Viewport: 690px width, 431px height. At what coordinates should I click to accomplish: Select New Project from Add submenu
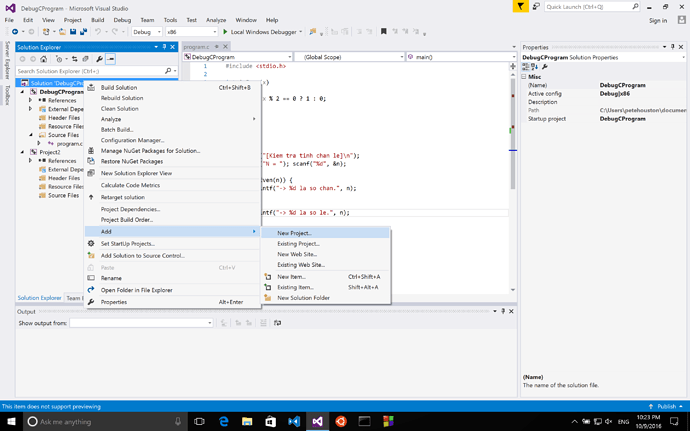(325, 233)
